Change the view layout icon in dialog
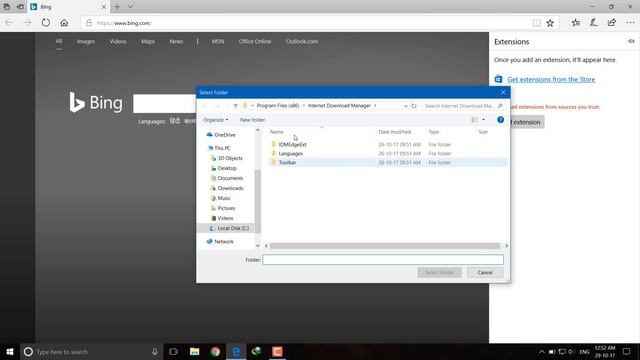Screen dimensions: 640x360 pyautogui.click(x=474, y=120)
